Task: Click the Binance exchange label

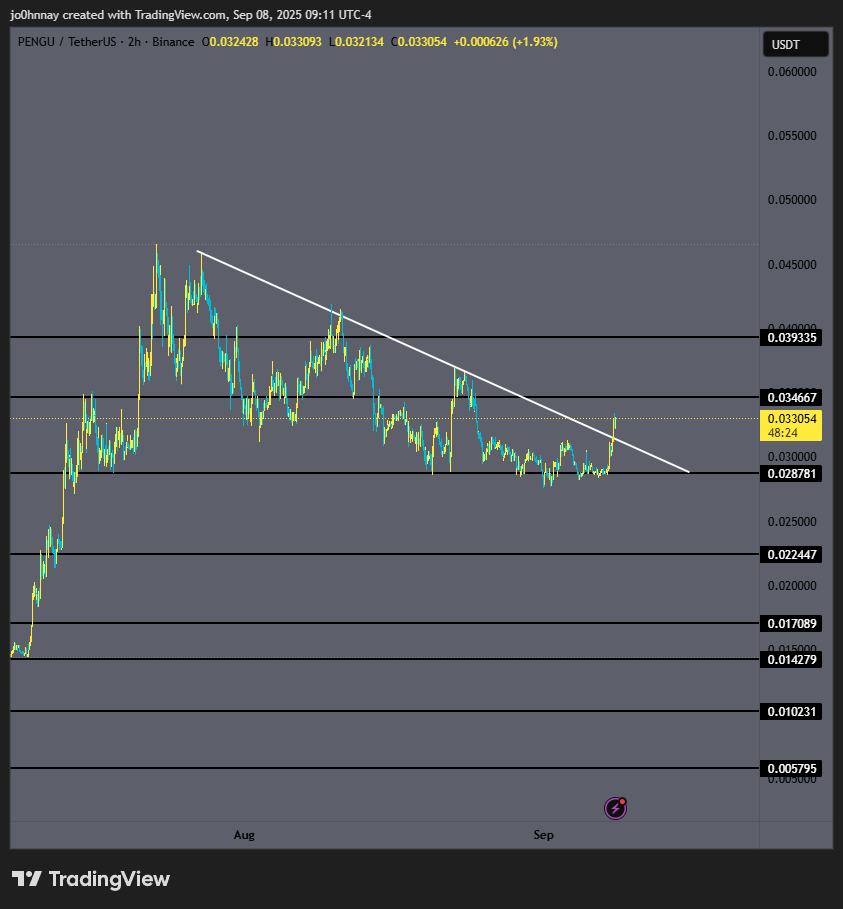Action: (173, 42)
